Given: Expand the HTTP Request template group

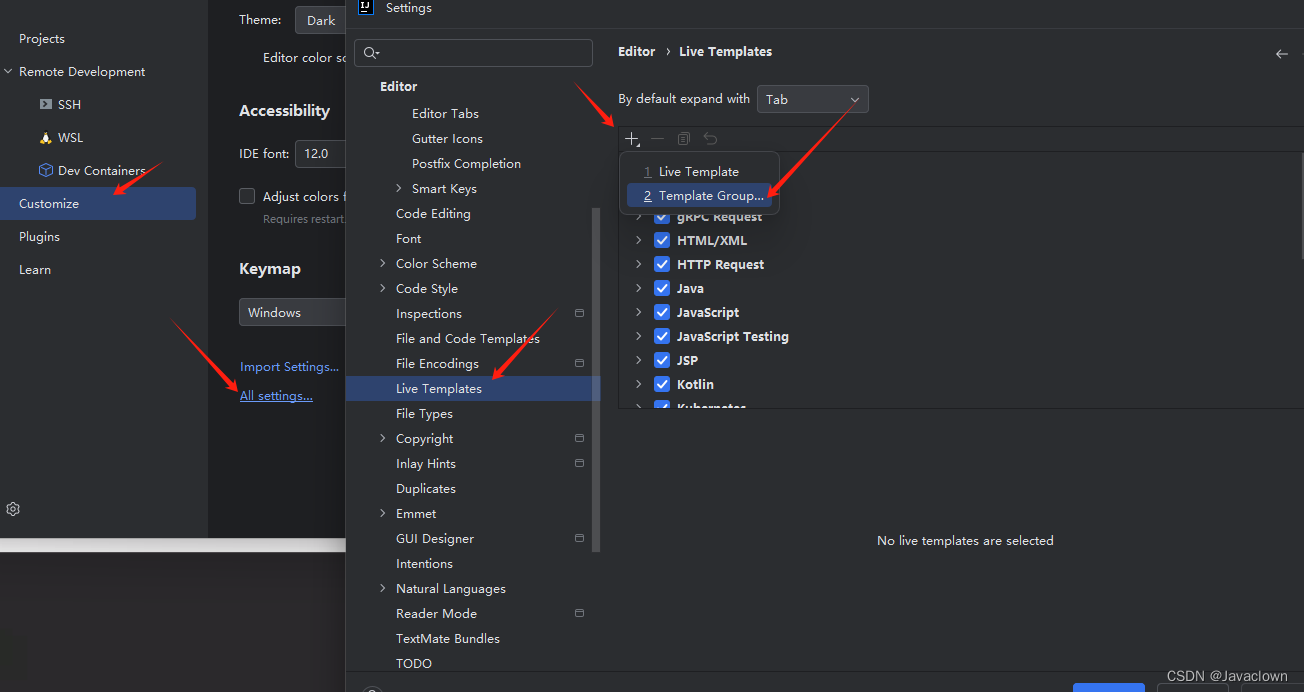Looking at the screenshot, I should point(638,264).
